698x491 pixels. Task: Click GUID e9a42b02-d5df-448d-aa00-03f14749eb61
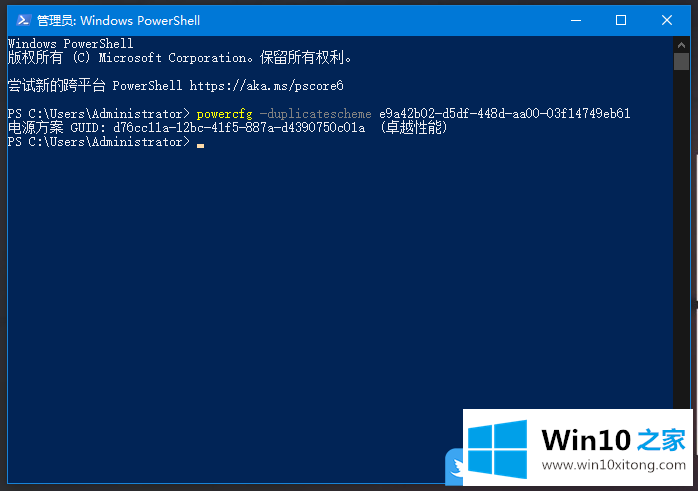click(x=505, y=114)
